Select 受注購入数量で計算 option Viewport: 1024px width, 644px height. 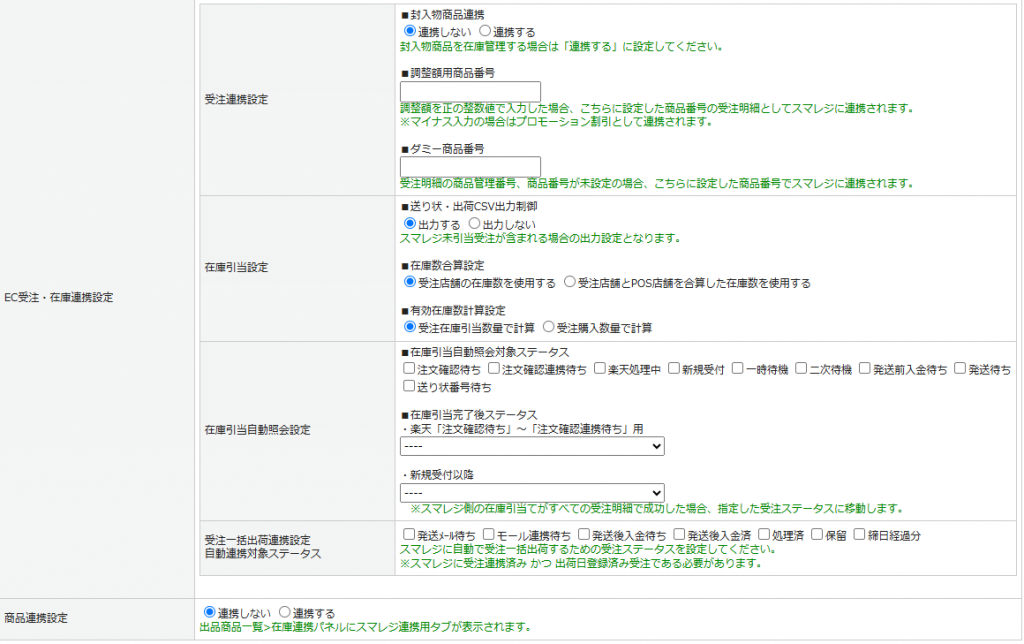click(549, 327)
